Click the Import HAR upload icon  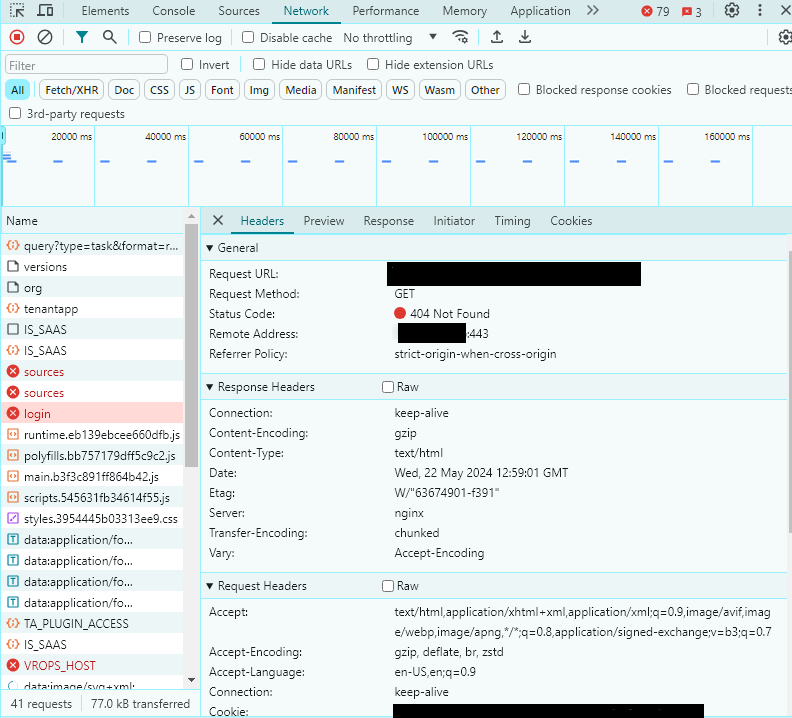point(497,37)
